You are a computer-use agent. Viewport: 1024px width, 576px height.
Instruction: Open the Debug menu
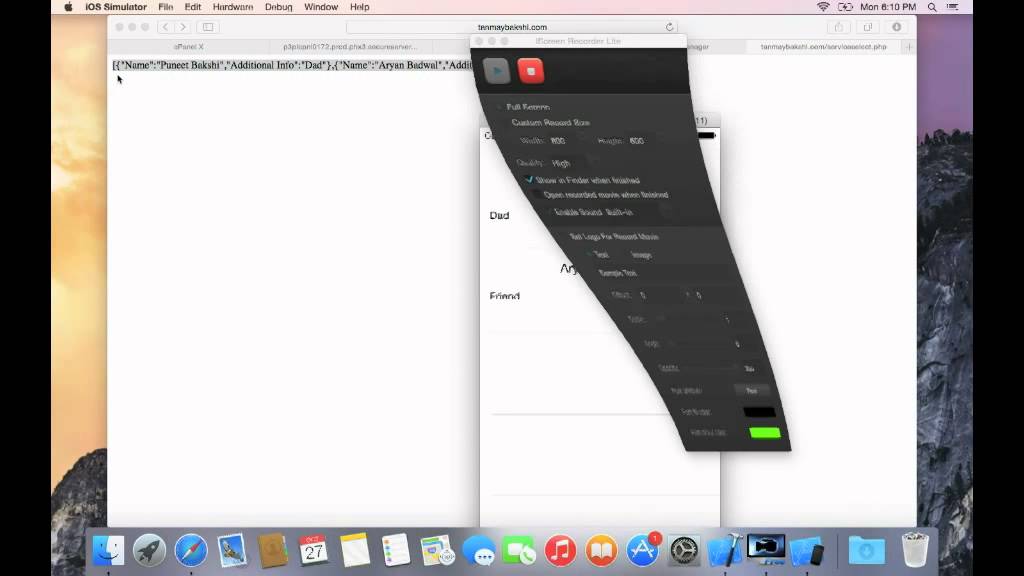[x=279, y=7]
